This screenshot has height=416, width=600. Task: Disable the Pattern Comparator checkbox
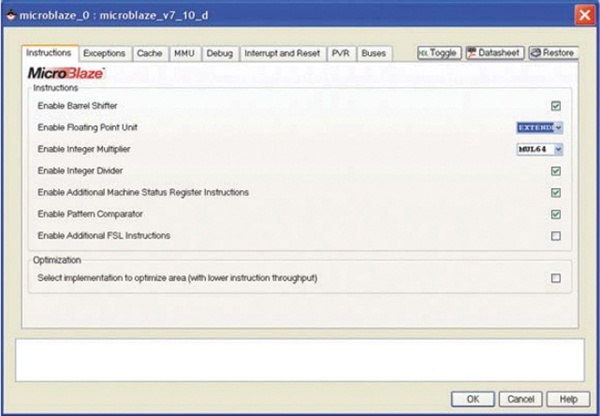click(556, 214)
